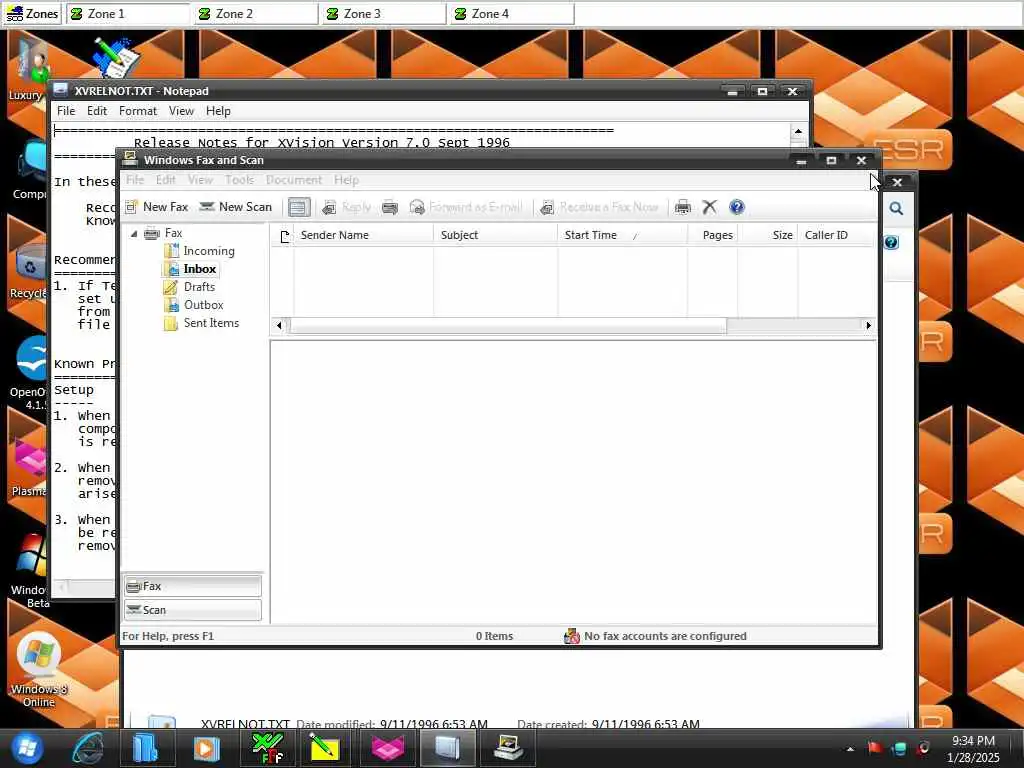This screenshot has width=1024, height=768.
Task: Click No fax accounts are configured status
Action: click(x=655, y=636)
